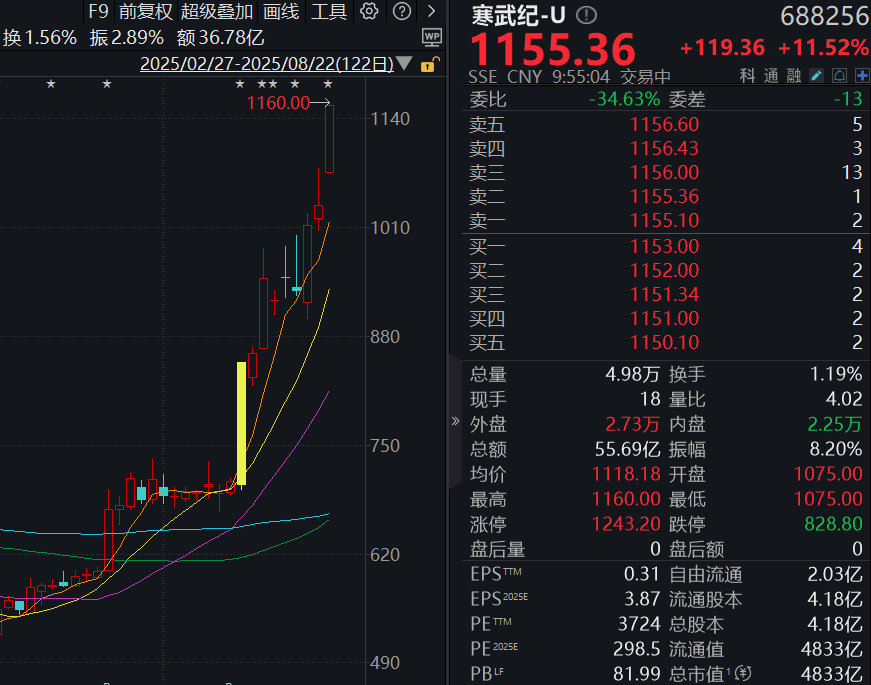Click the 委比 value -34.63%

click(x=624, y=99)
